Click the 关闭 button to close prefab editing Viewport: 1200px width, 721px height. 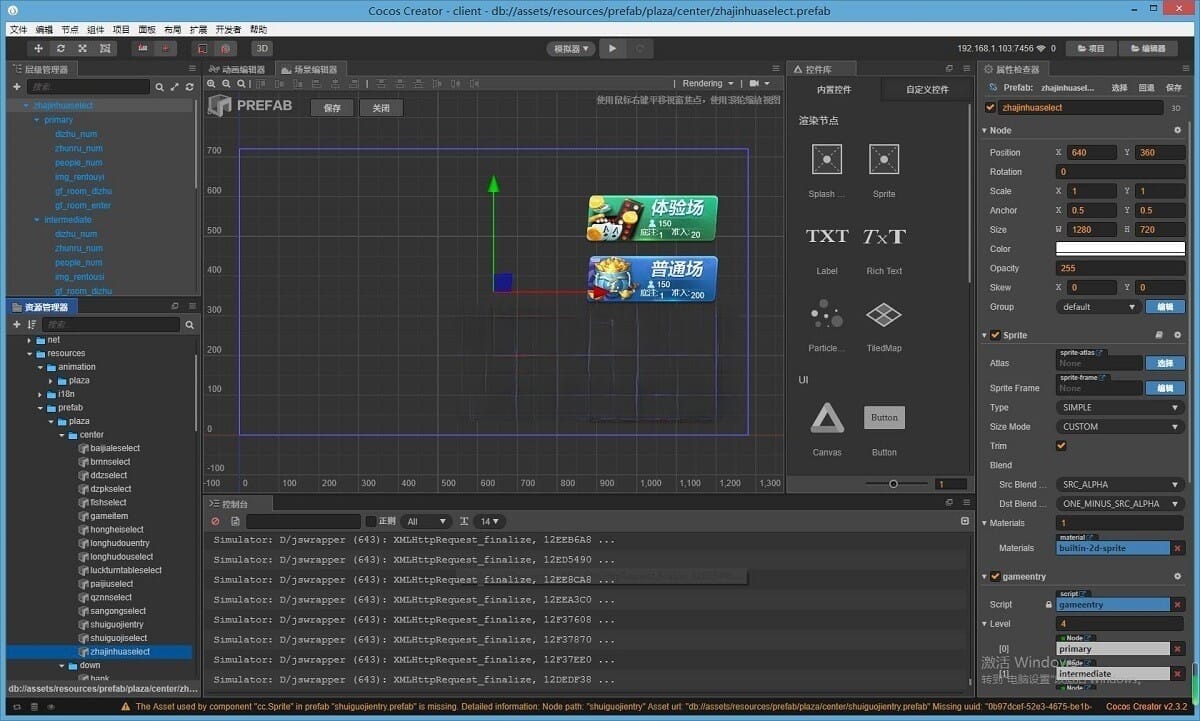click(x=381, y=108)
